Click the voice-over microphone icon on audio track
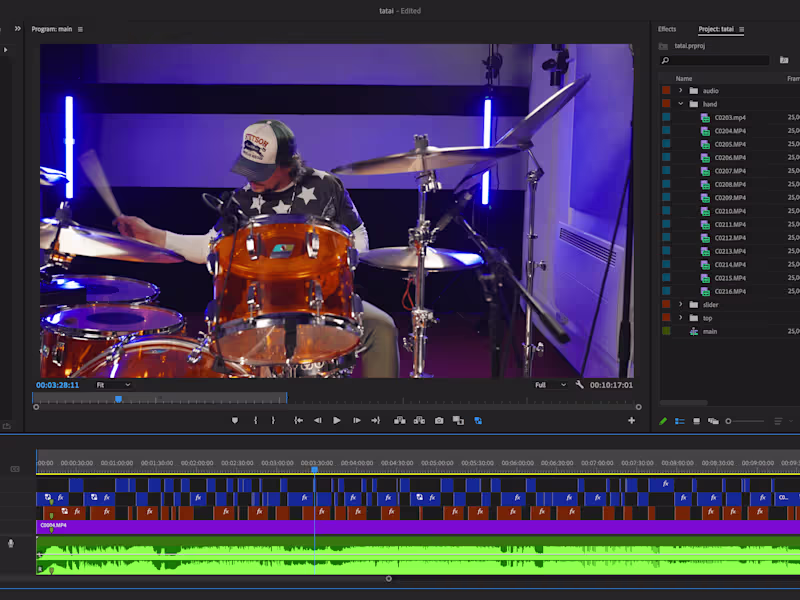The height and width of the screenshot is (600, 800). [x=11, y=543]
